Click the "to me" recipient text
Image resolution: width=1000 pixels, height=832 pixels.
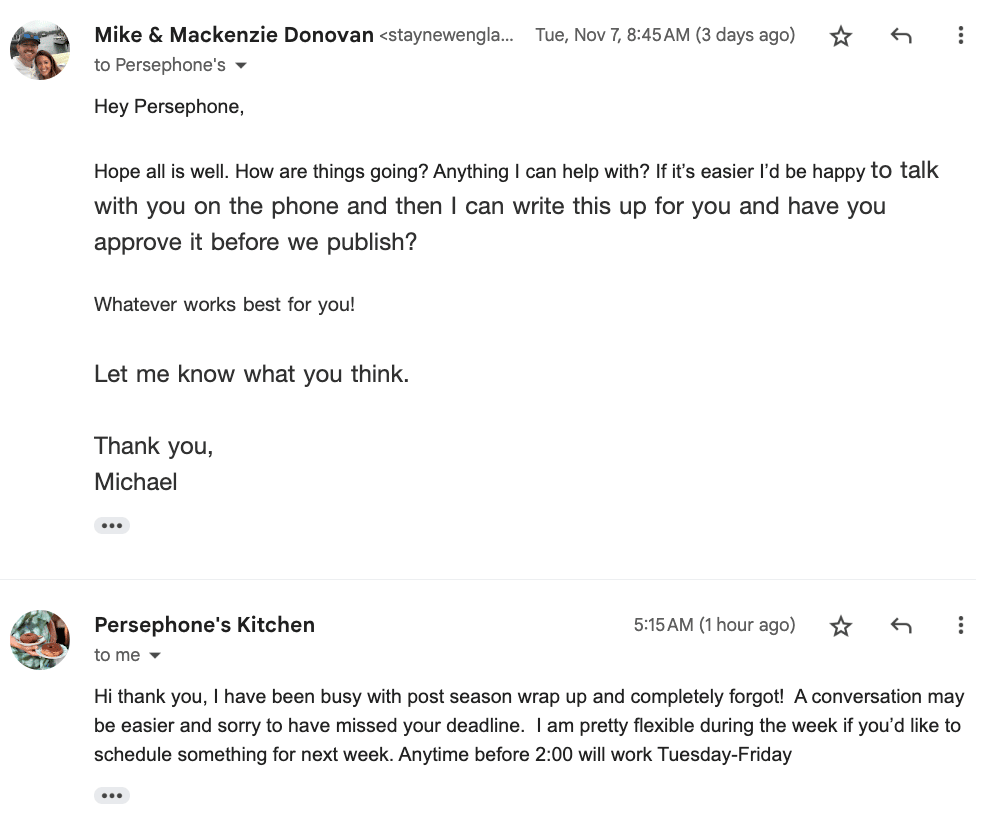[117, 655]
